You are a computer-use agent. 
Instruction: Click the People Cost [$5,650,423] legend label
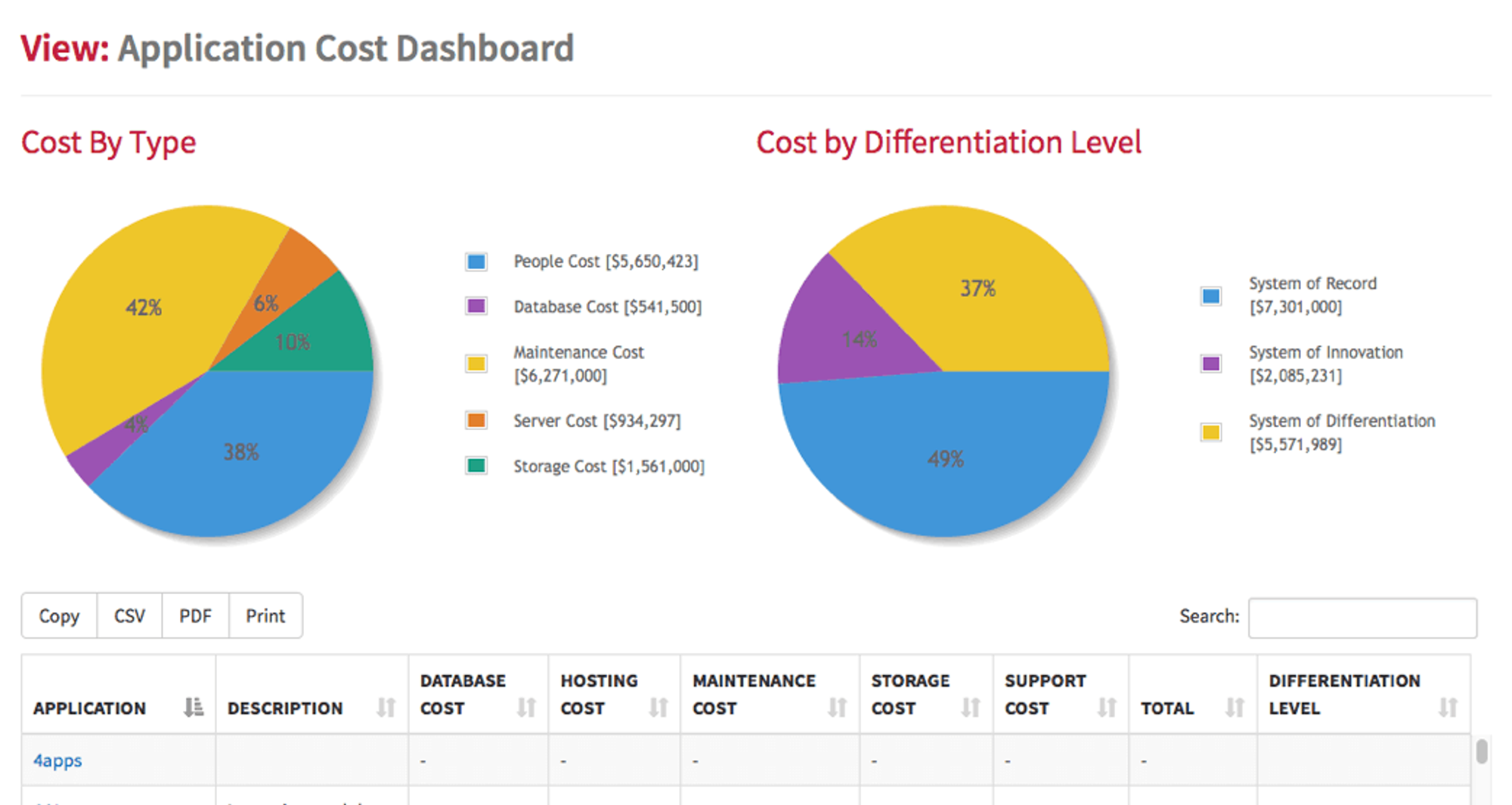click(x=606, y=262)
